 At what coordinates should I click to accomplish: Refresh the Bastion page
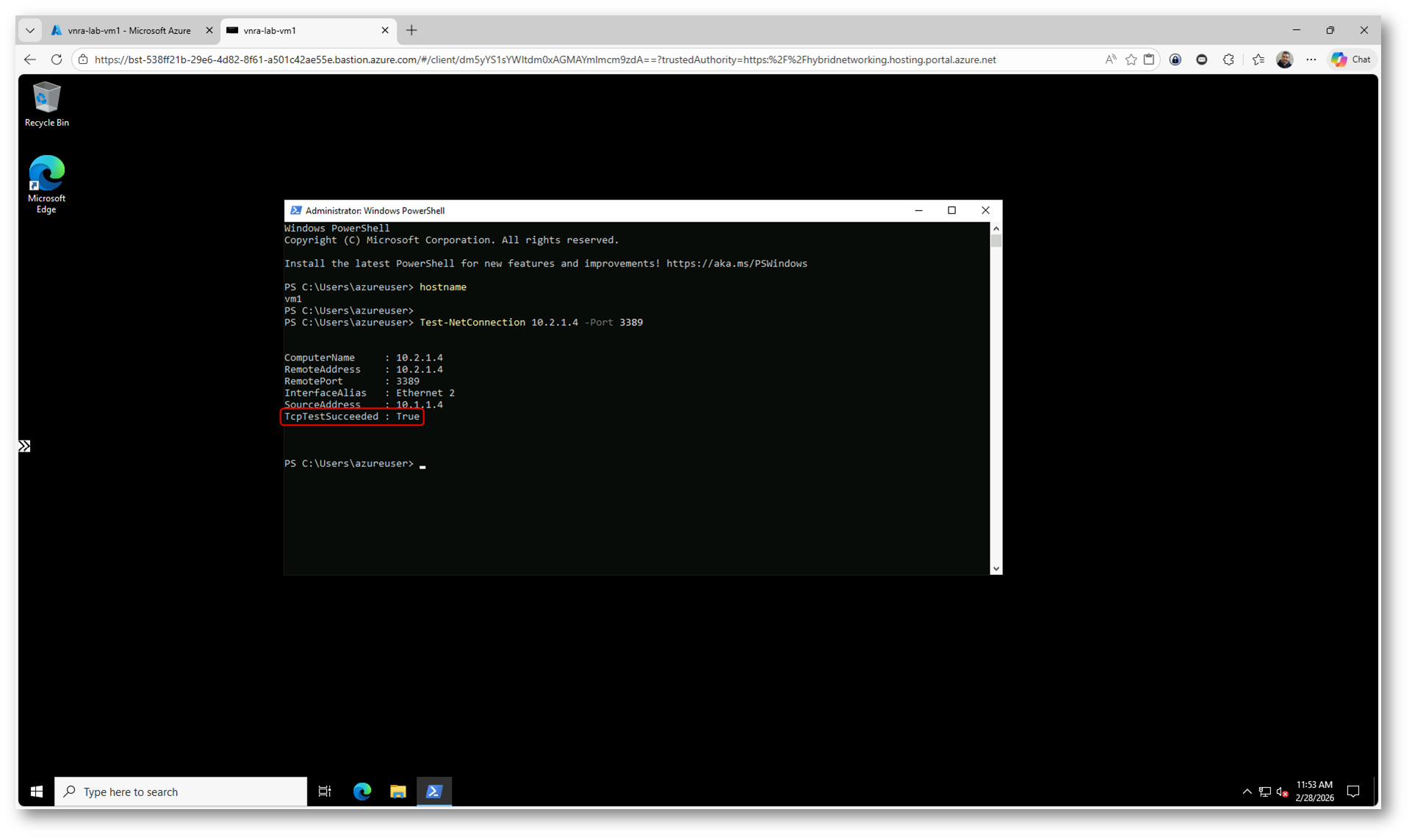click(57, 59)
